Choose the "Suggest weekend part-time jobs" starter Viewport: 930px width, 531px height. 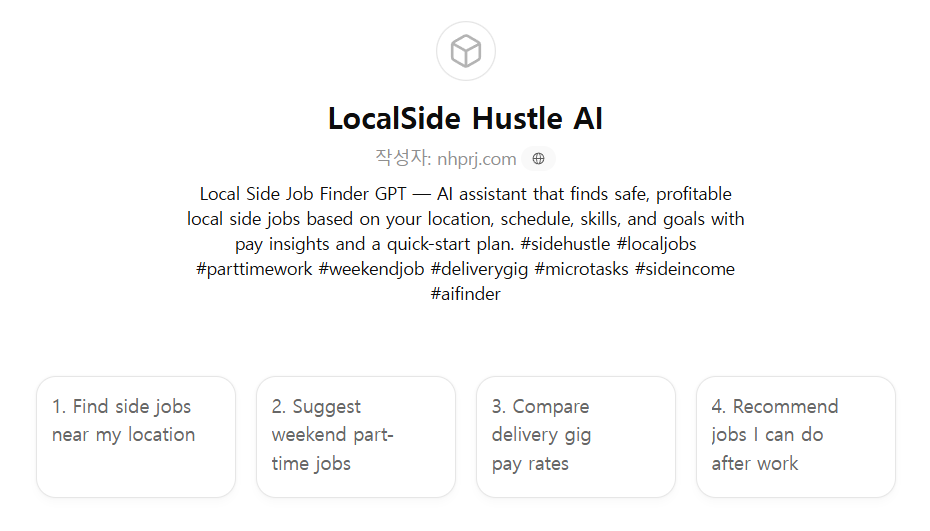click(356, 436)
